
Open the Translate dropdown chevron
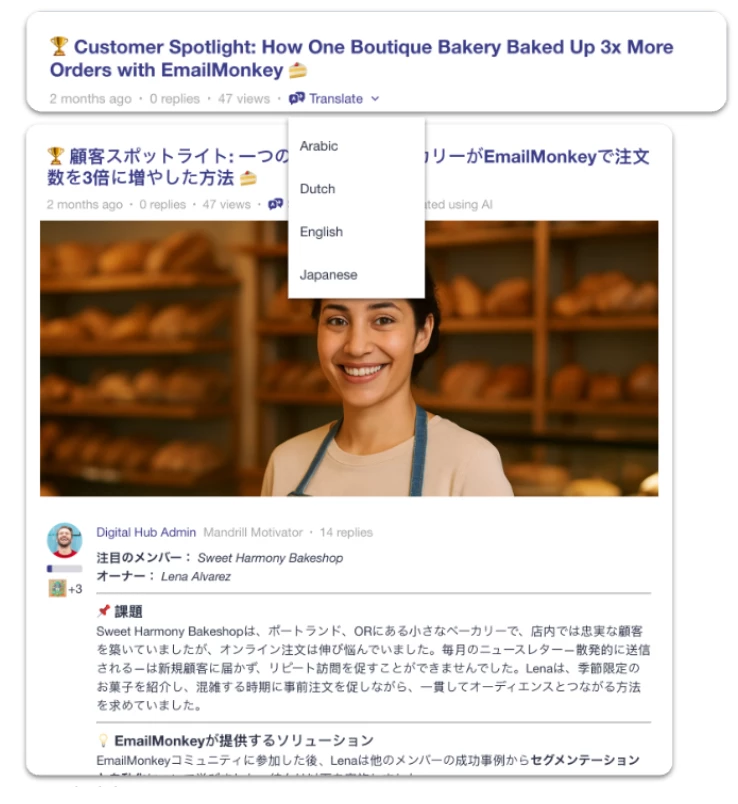coord(375,98)
